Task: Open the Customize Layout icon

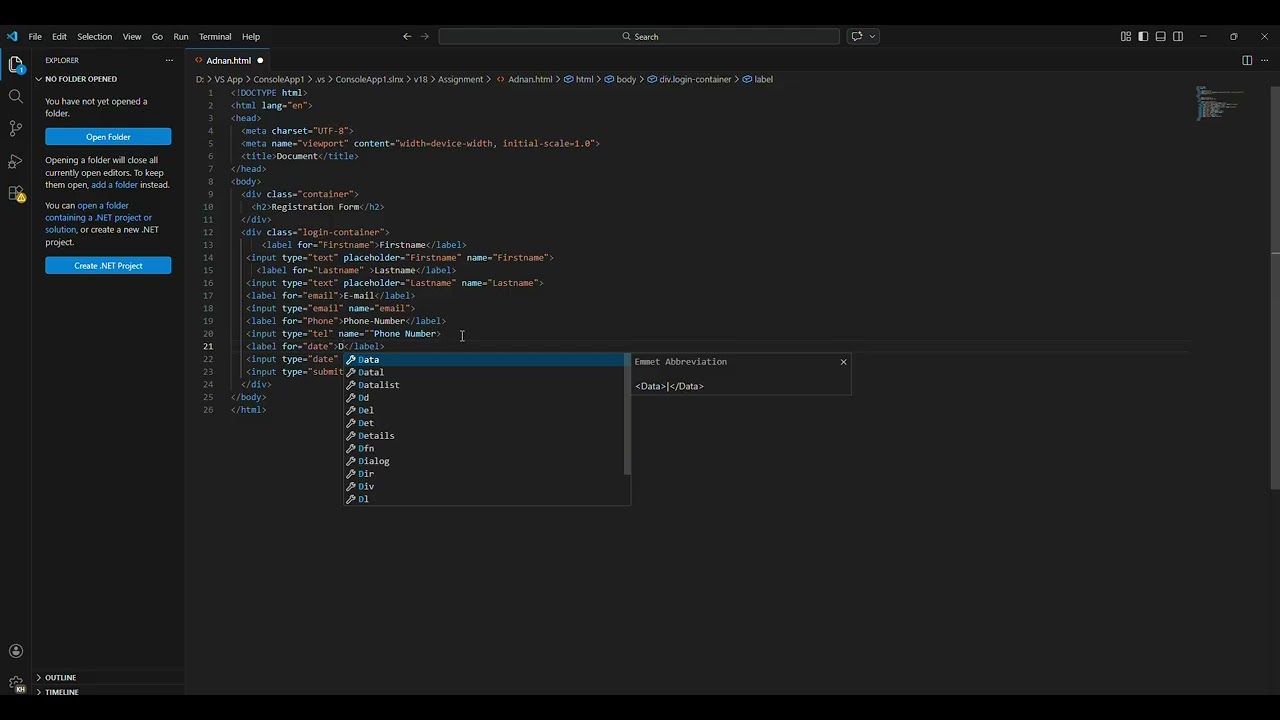Action: pos(1126,36)
